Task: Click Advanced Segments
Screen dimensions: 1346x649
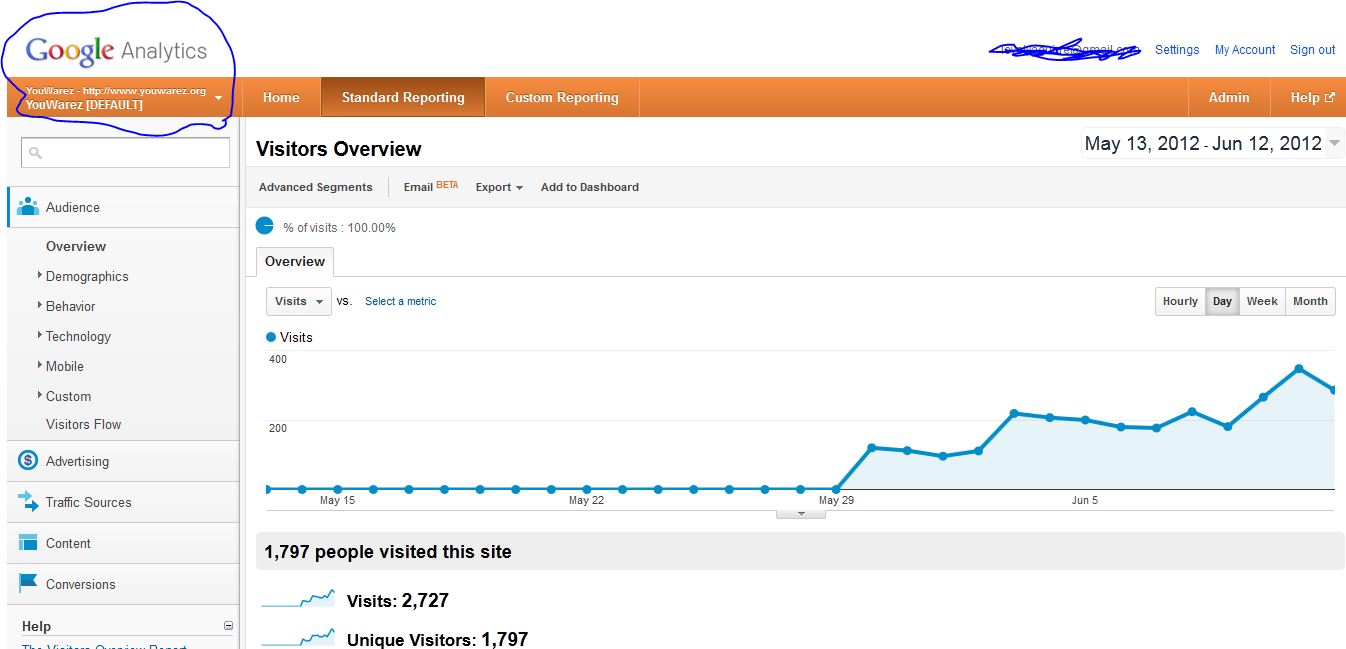Action: (x=316, y=187)
